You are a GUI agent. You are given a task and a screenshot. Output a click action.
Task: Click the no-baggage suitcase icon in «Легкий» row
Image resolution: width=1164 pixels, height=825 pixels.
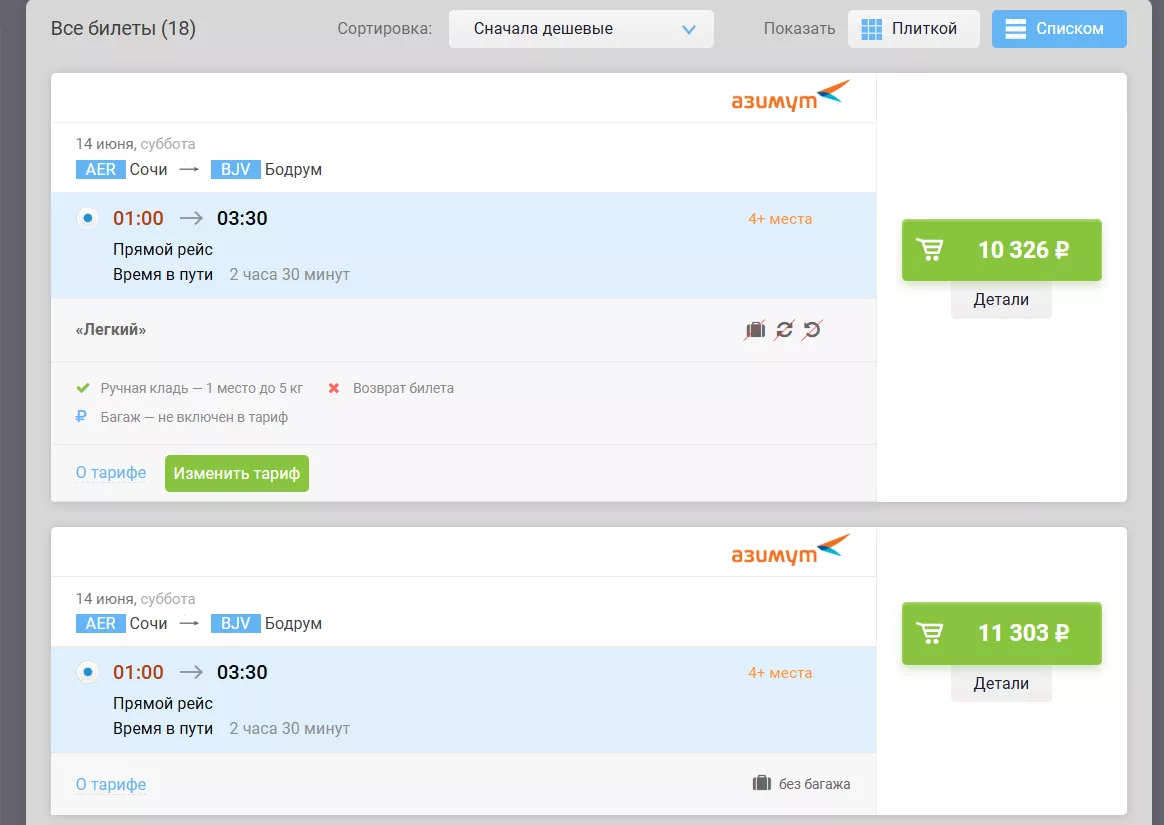pos(755,330)
